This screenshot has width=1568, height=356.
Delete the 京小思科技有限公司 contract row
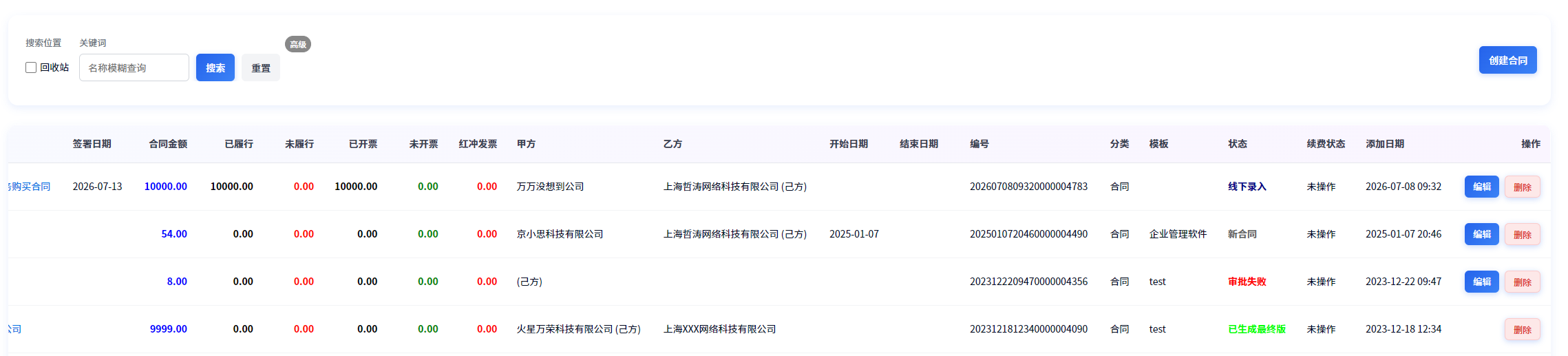click(x=1523, y=234)
